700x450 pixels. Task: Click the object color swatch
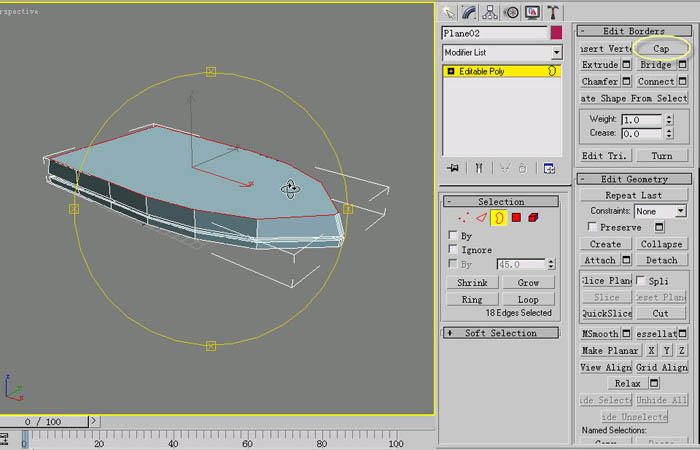point(556,33)
